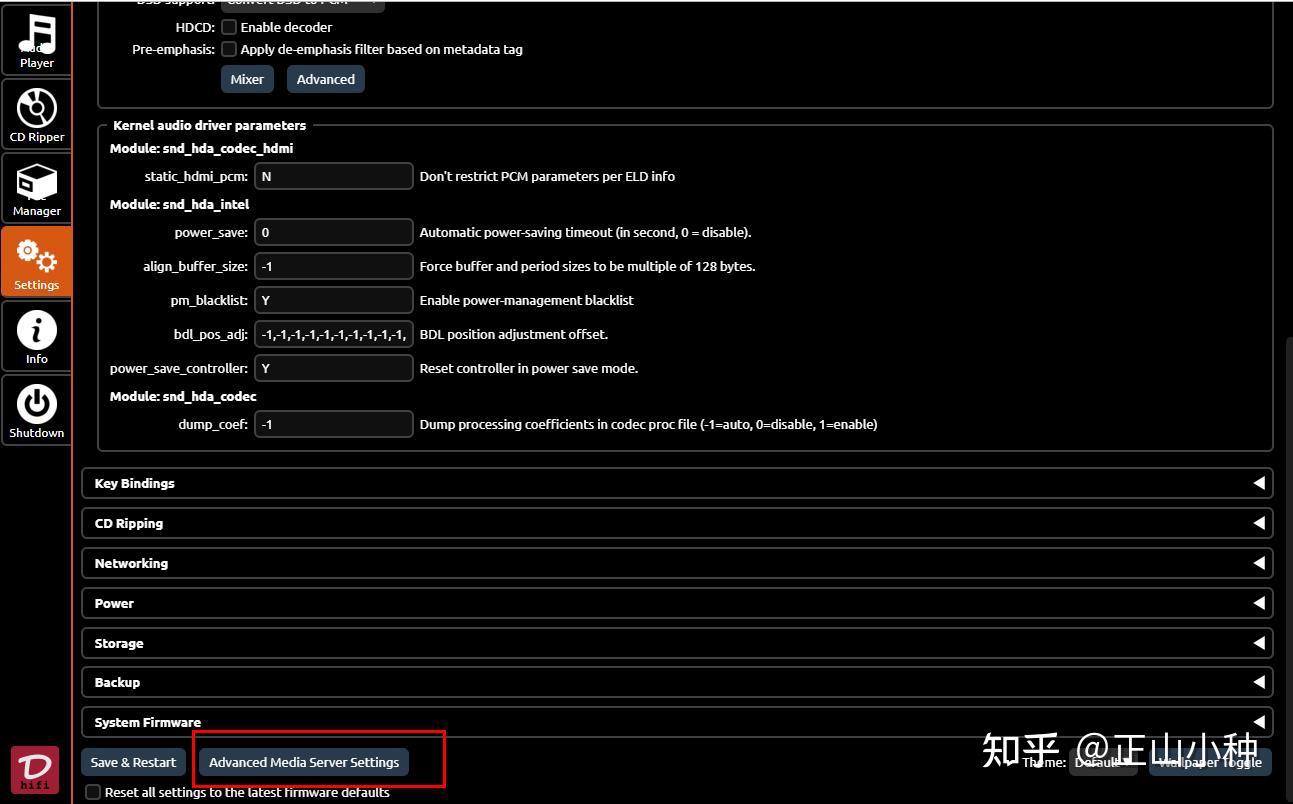Image resolution: width=1293 pixels, height=804 pixels.
Task: Expand the Storage section
Action: (676, 643)
